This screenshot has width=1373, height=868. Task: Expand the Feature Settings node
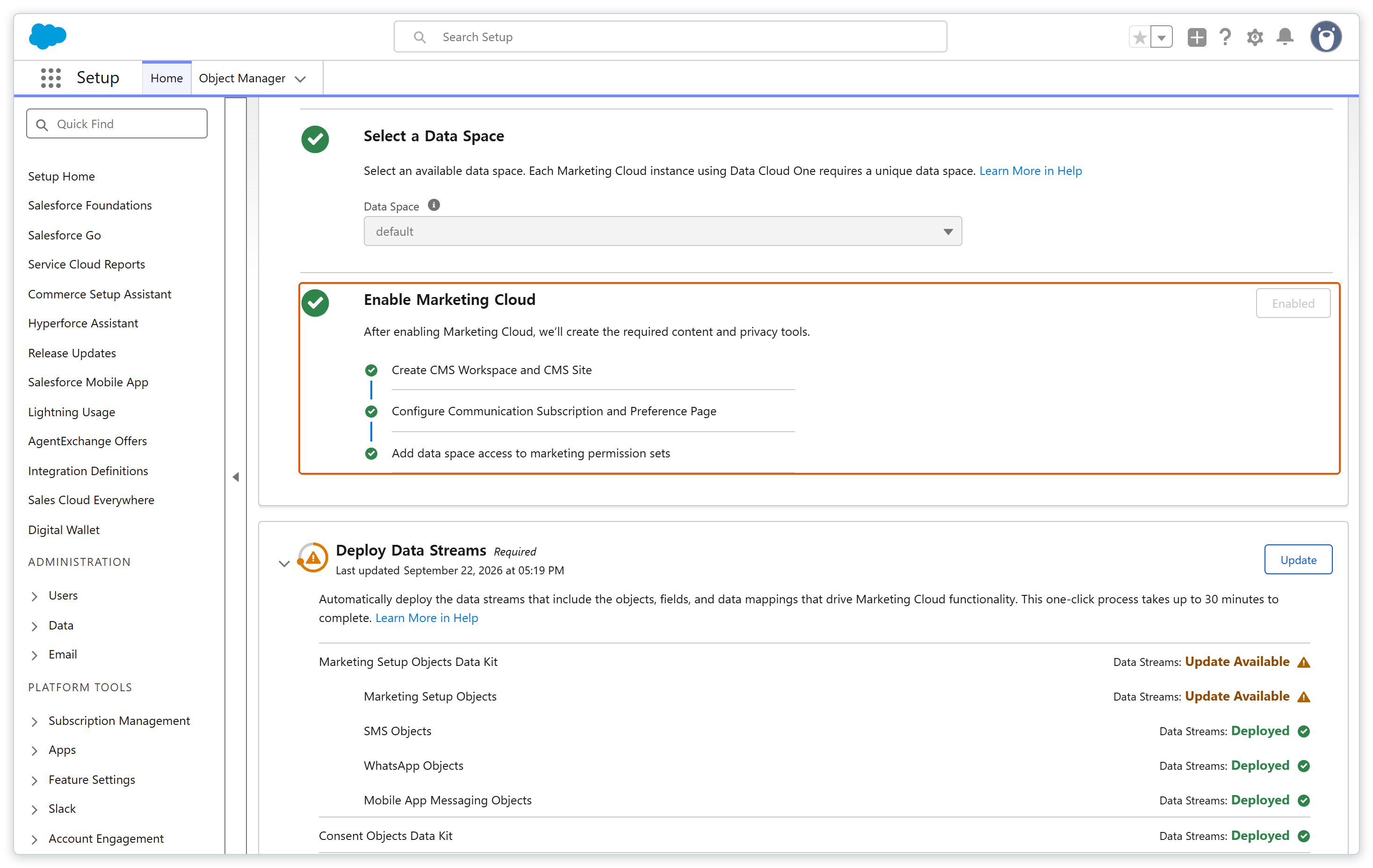pyautogui.click(x=34, y=780)
